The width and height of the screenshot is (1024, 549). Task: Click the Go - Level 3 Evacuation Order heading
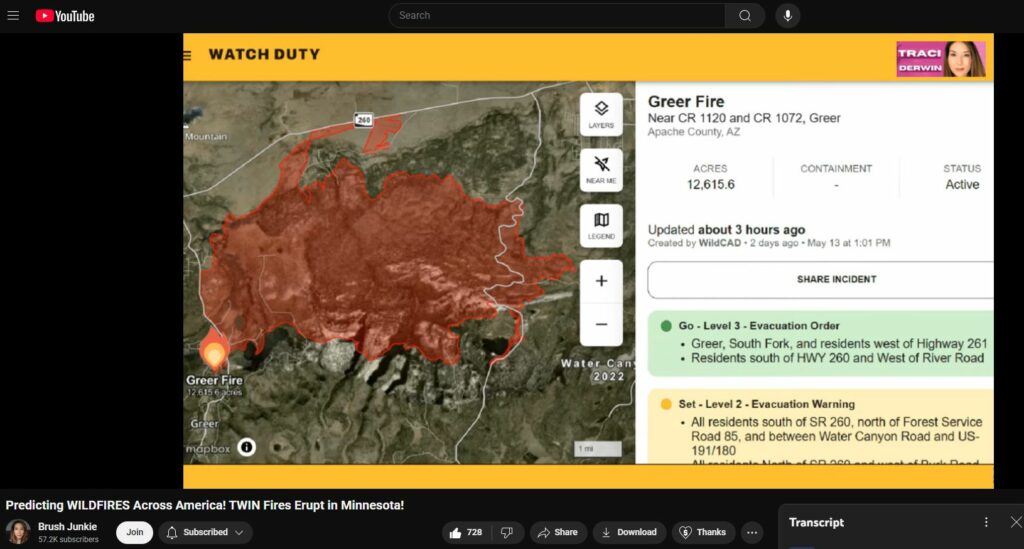point(759,326)
